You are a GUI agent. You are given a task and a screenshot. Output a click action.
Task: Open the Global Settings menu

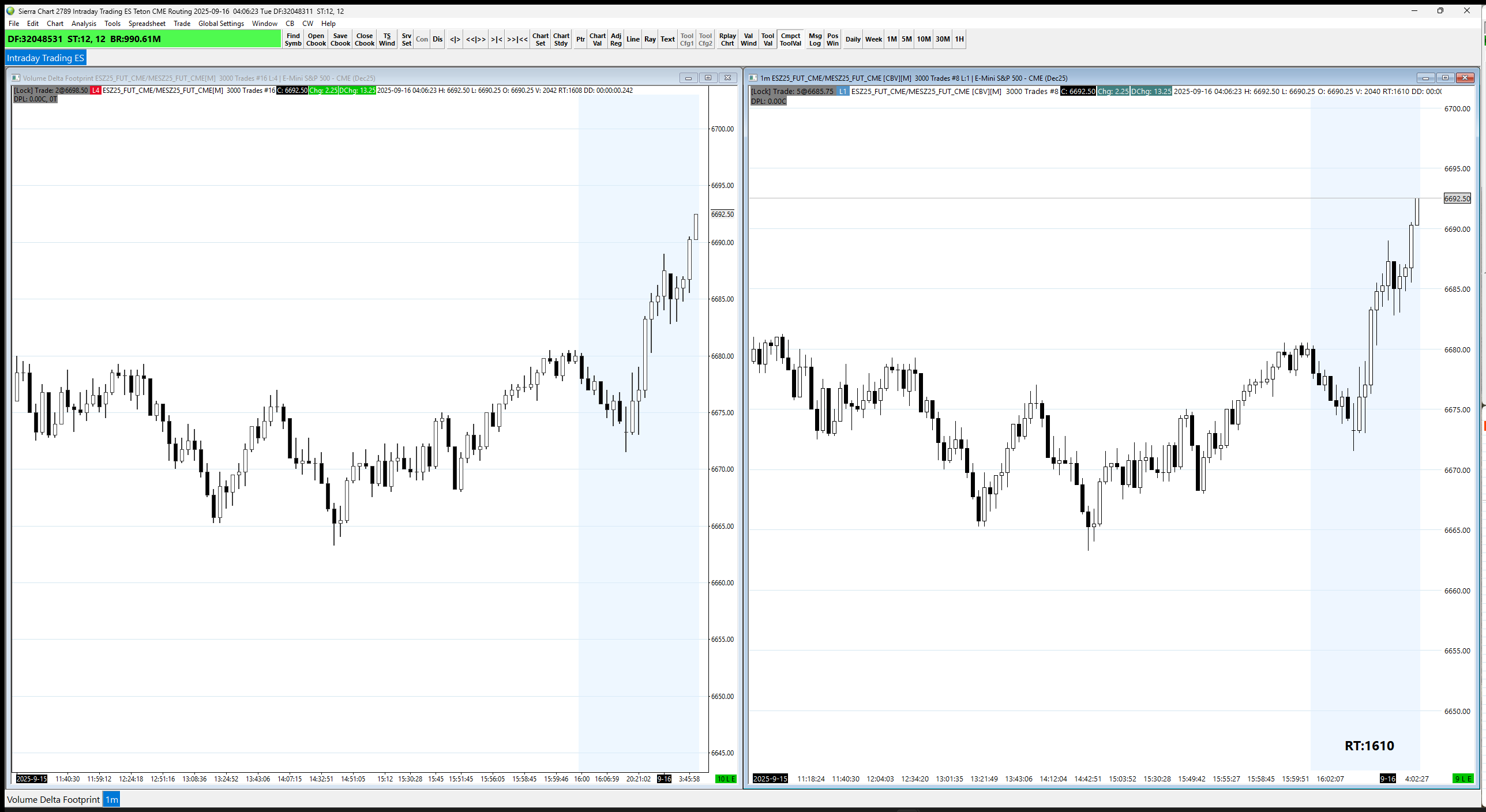point(221,24)
